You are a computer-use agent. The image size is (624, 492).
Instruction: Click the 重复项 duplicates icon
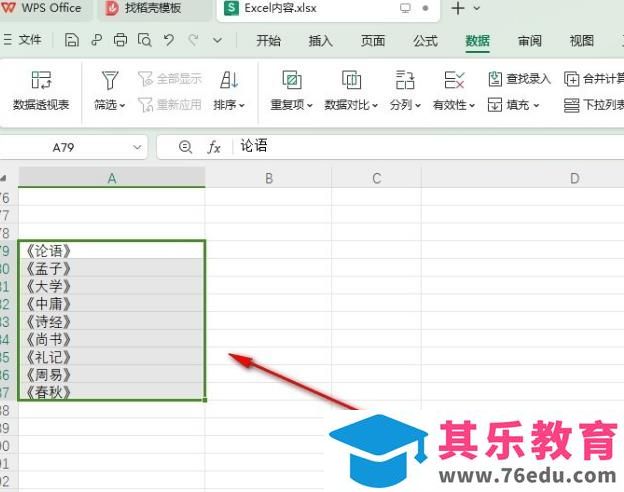click(x=292, y=80)
